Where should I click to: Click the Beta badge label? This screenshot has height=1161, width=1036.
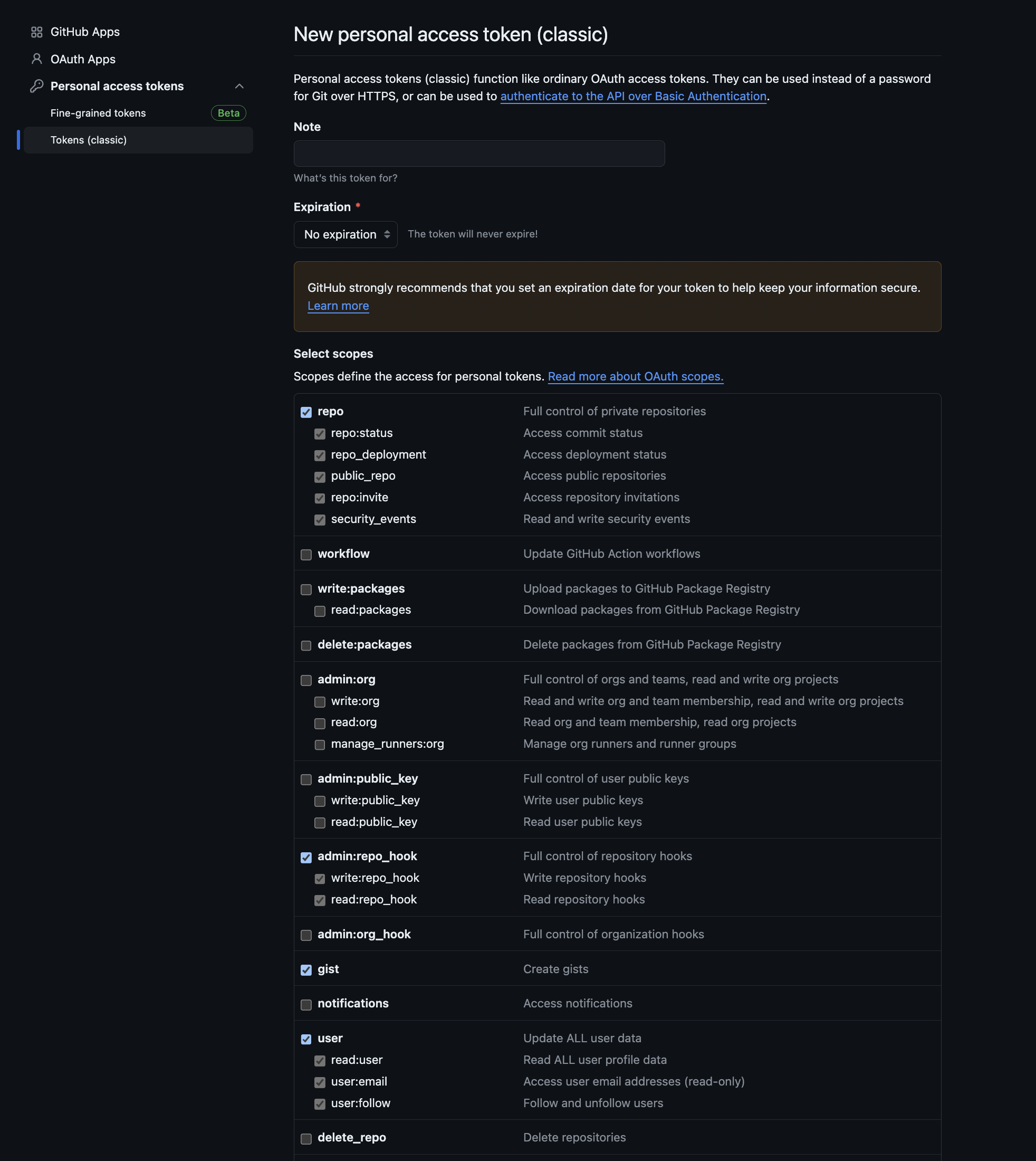[228, 113]
